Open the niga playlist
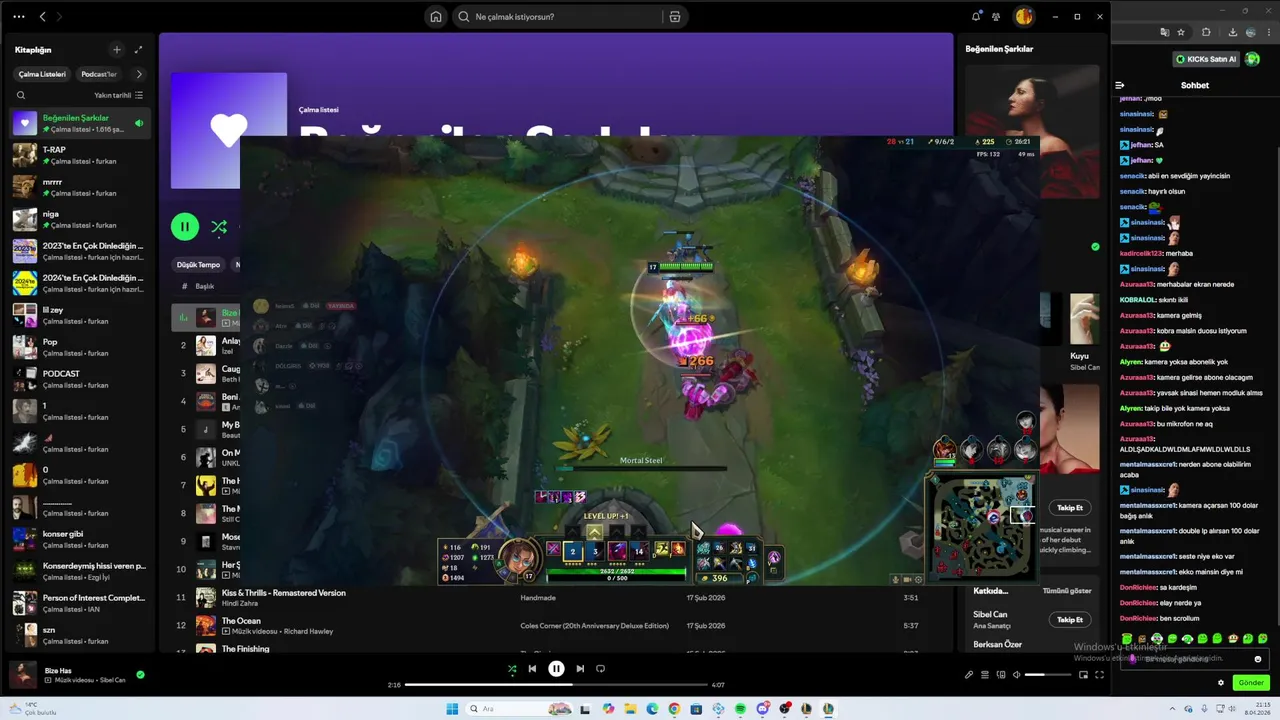The image size is (1280, 720). (x=80, y=219)
